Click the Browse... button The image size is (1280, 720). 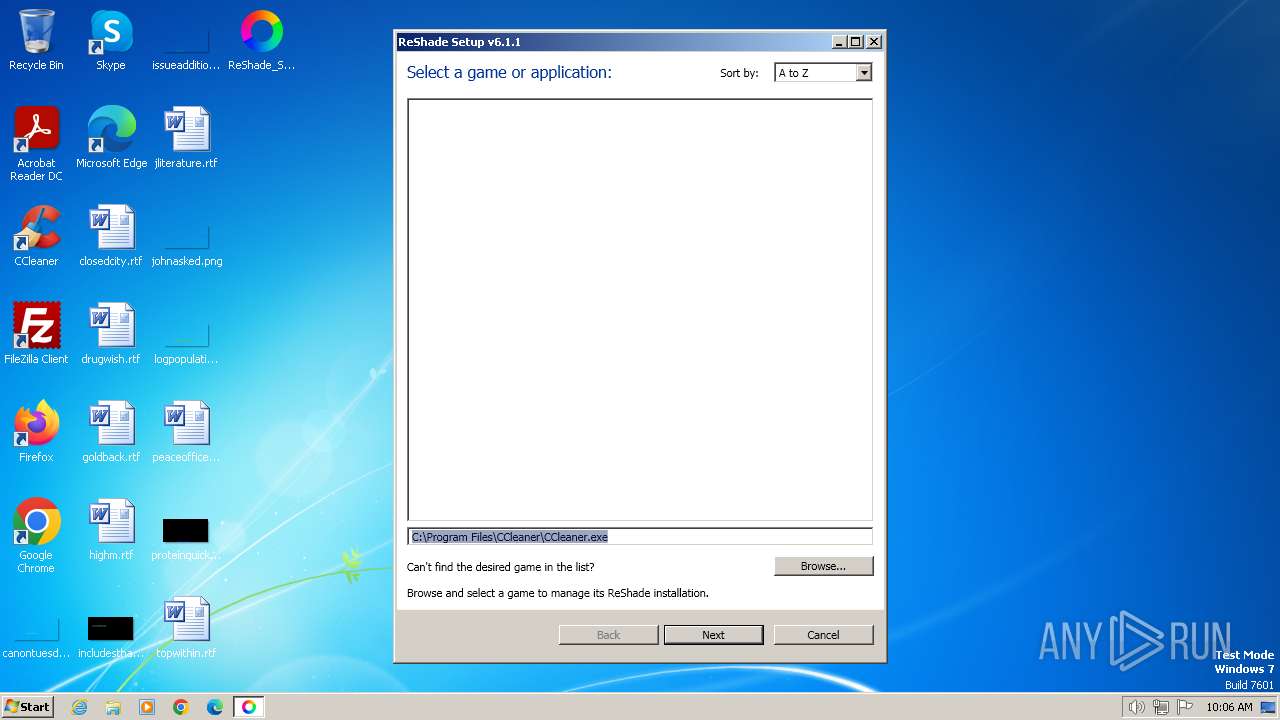(x=823, y=566)
